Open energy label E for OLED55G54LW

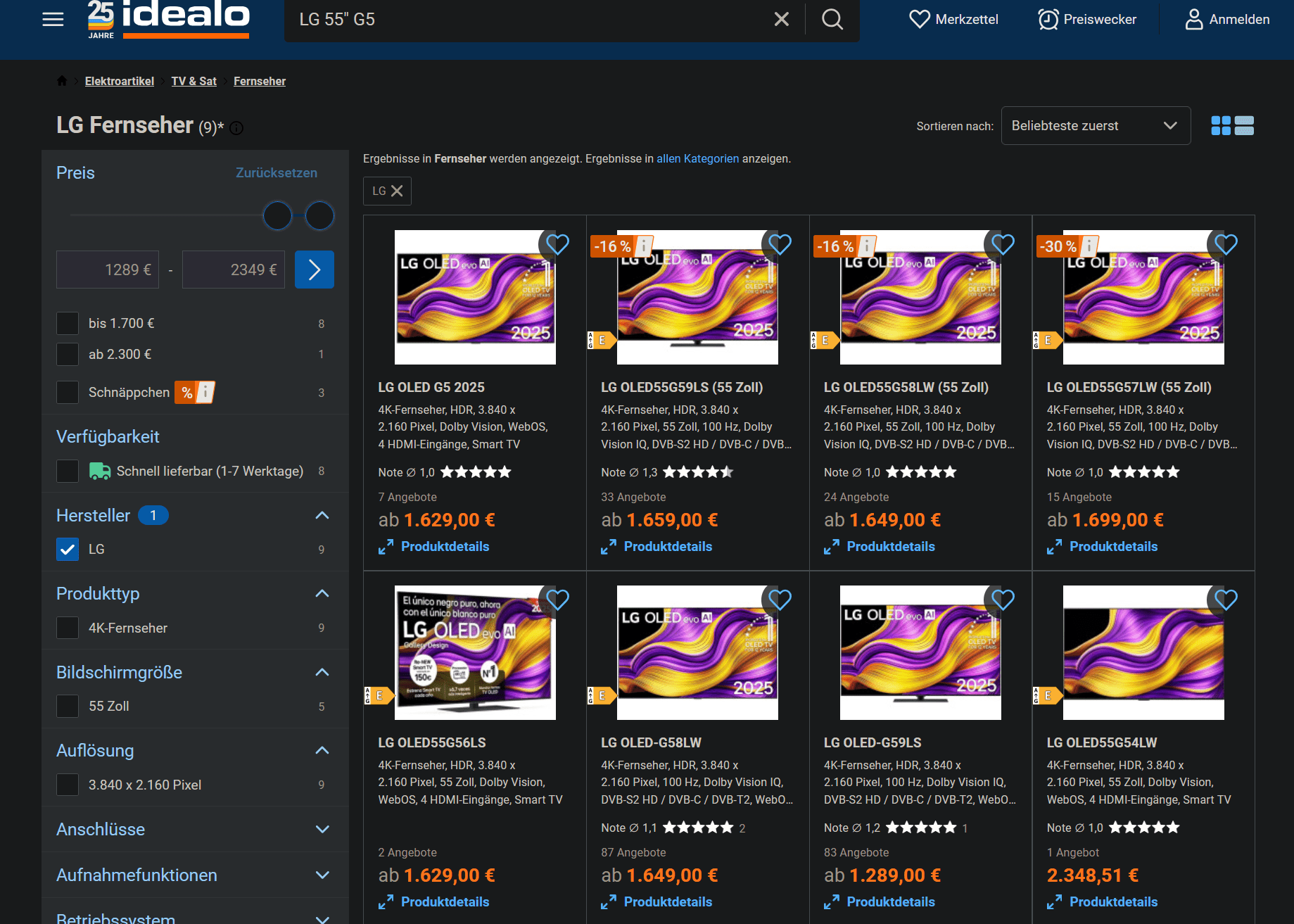tap(1048, 696)
